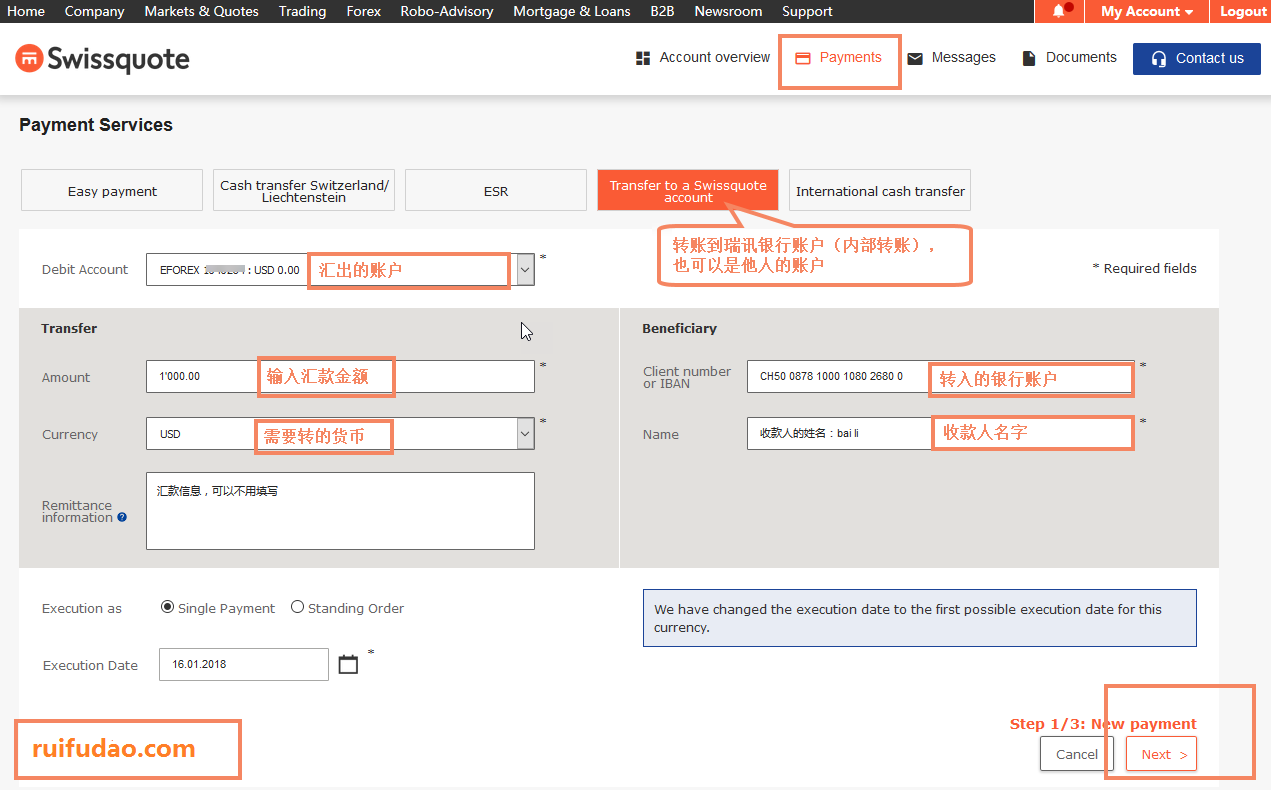Open the Trading menu item
The height and width of the screenshot is (790, 1271).
(x=302, y=11)
